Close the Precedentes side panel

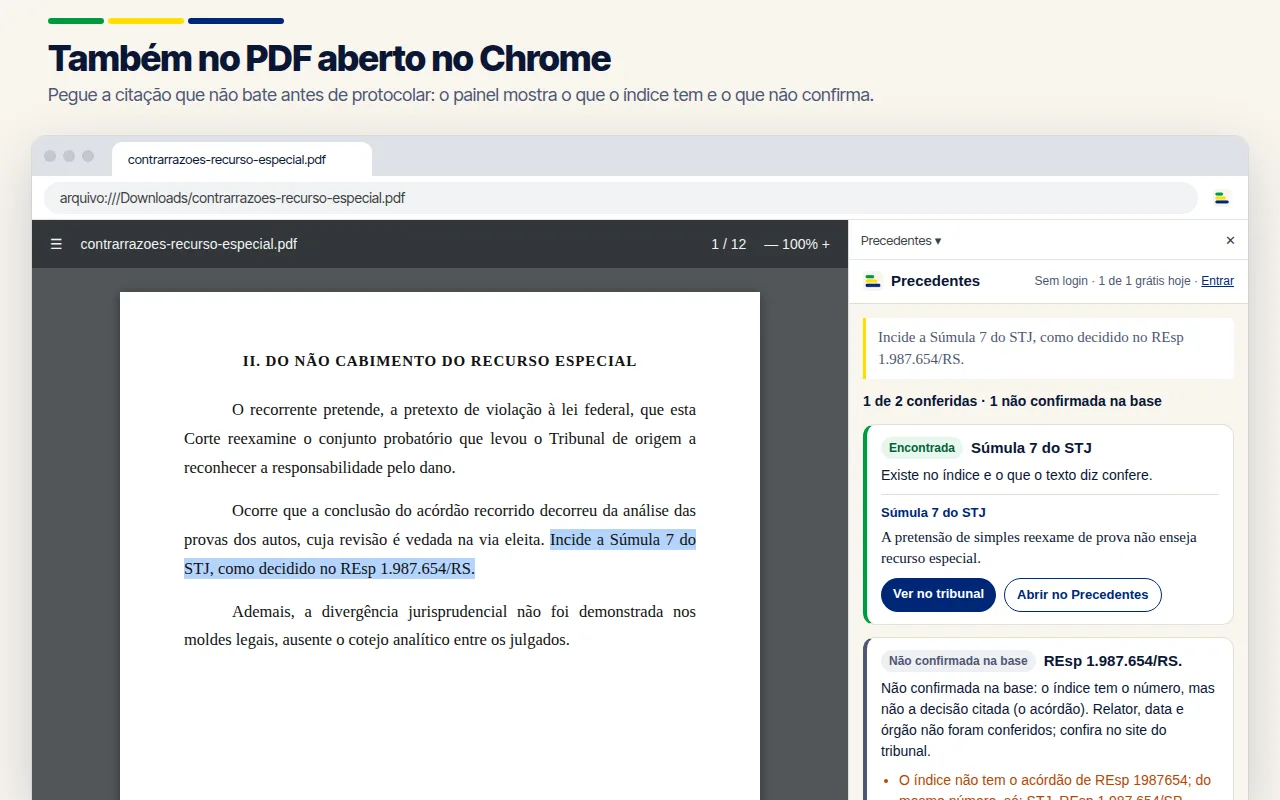(x=1230, y=241)
